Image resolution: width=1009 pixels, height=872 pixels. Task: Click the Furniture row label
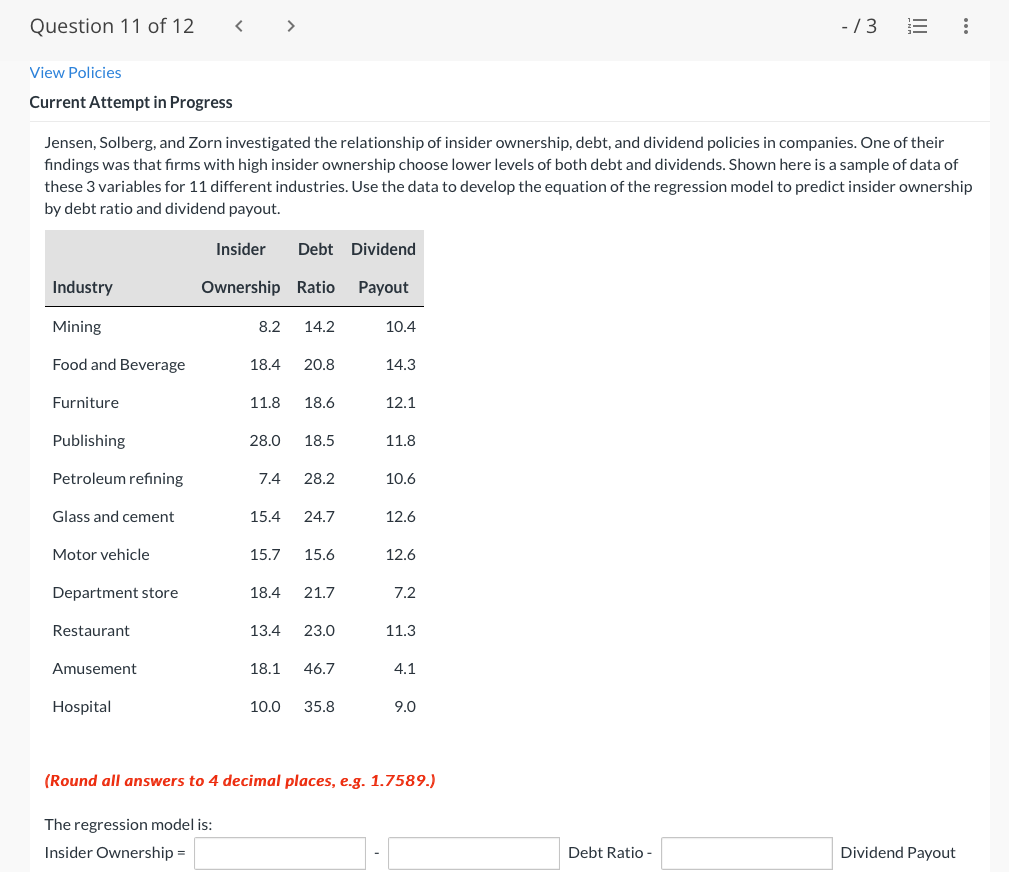click(x=86, y=402)
